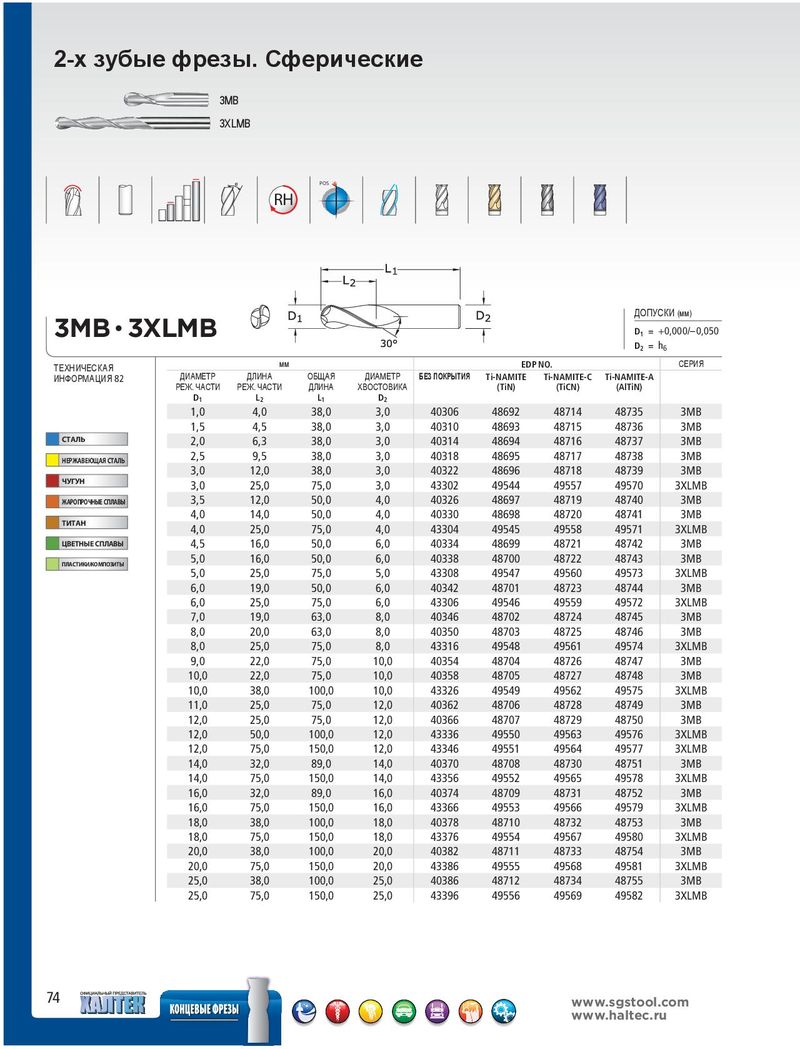
Task: Click the ball-nose cutter icon with red arc
Action: (x=72, y=200)
